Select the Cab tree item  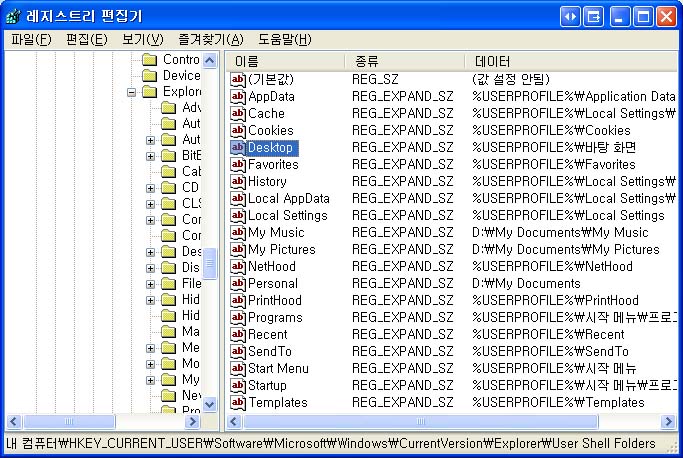coord(192,172)
